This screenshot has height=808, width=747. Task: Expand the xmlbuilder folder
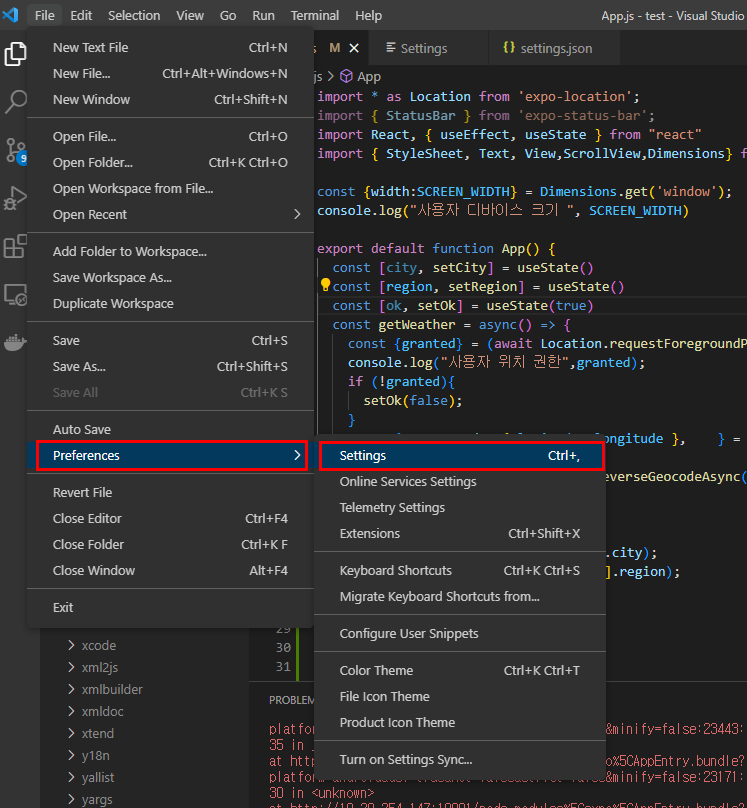[72, 689]
